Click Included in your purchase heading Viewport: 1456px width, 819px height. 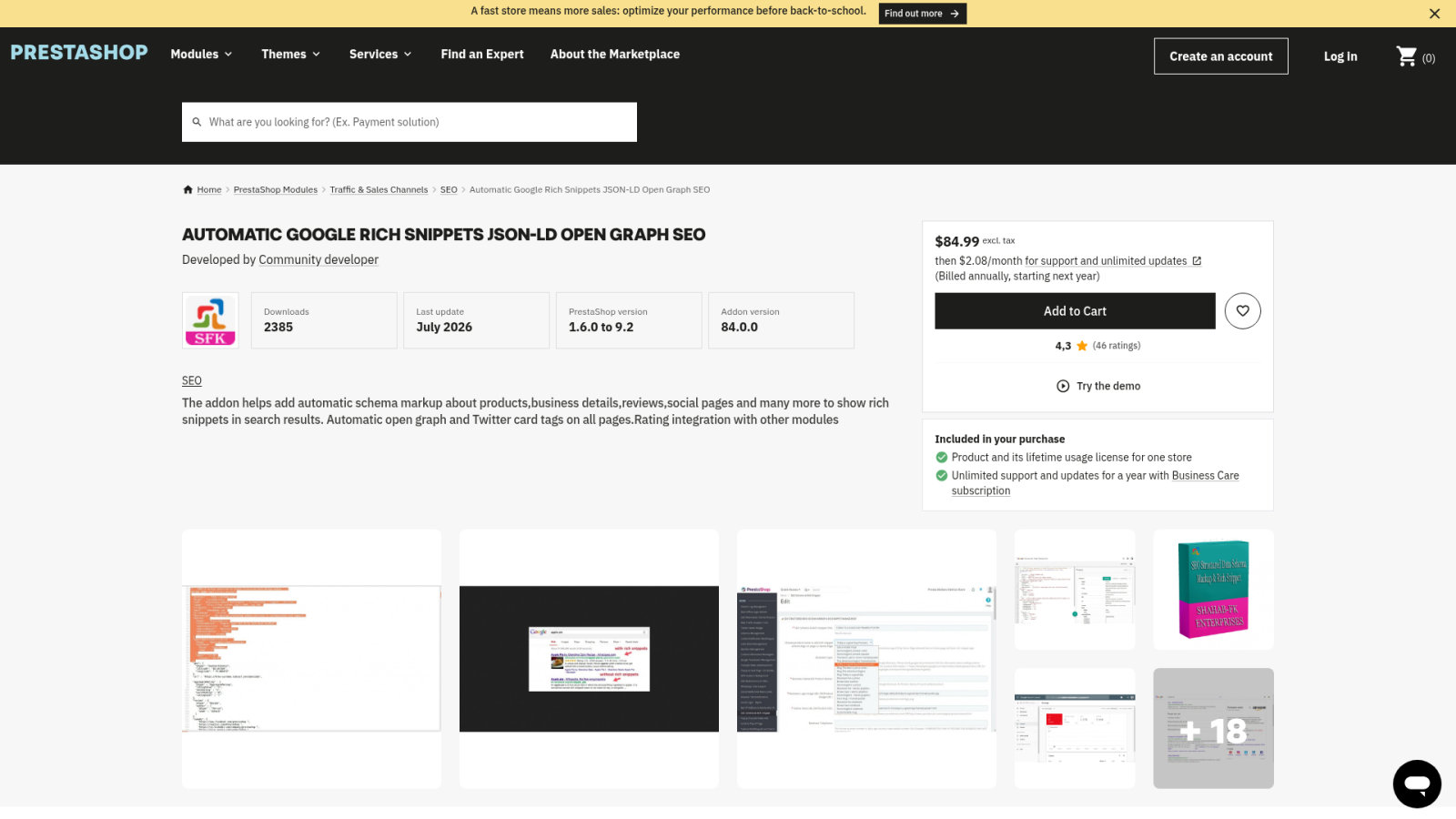coord(999,440)
